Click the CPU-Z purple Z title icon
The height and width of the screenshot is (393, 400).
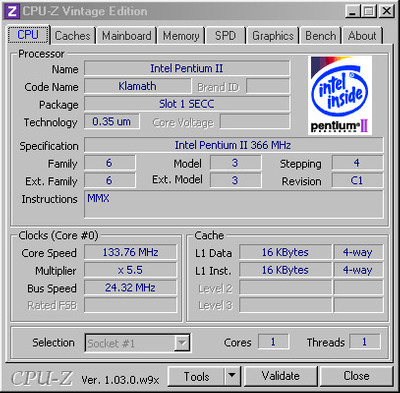click(12, 11)
